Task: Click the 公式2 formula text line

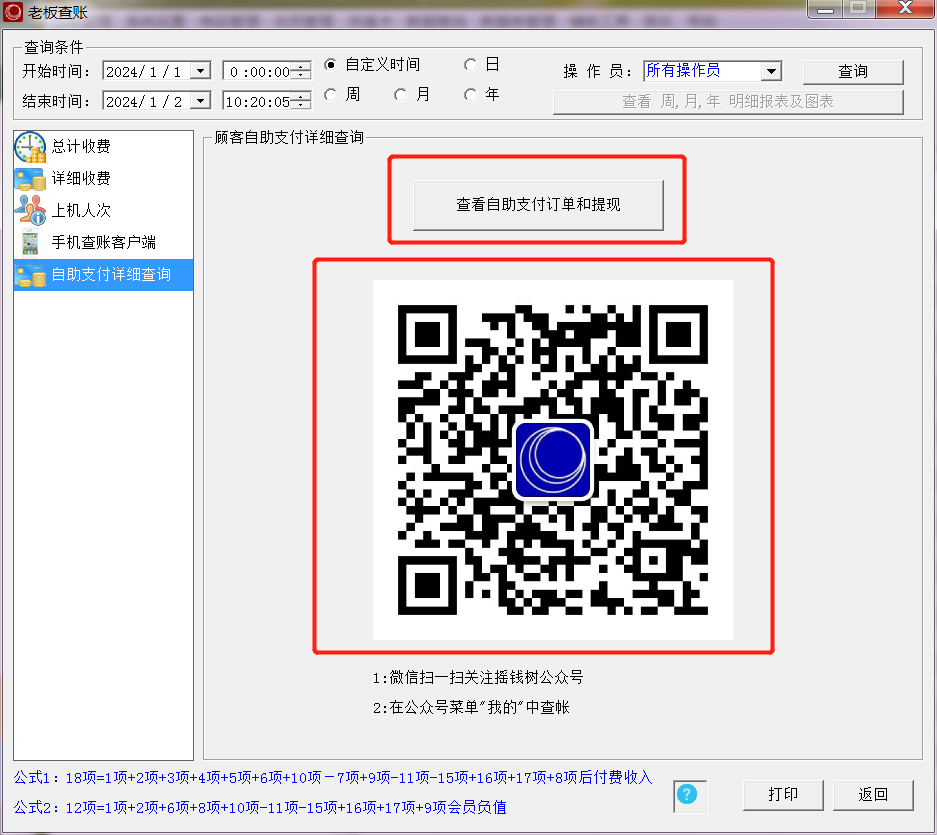Action: click(260, 808)
